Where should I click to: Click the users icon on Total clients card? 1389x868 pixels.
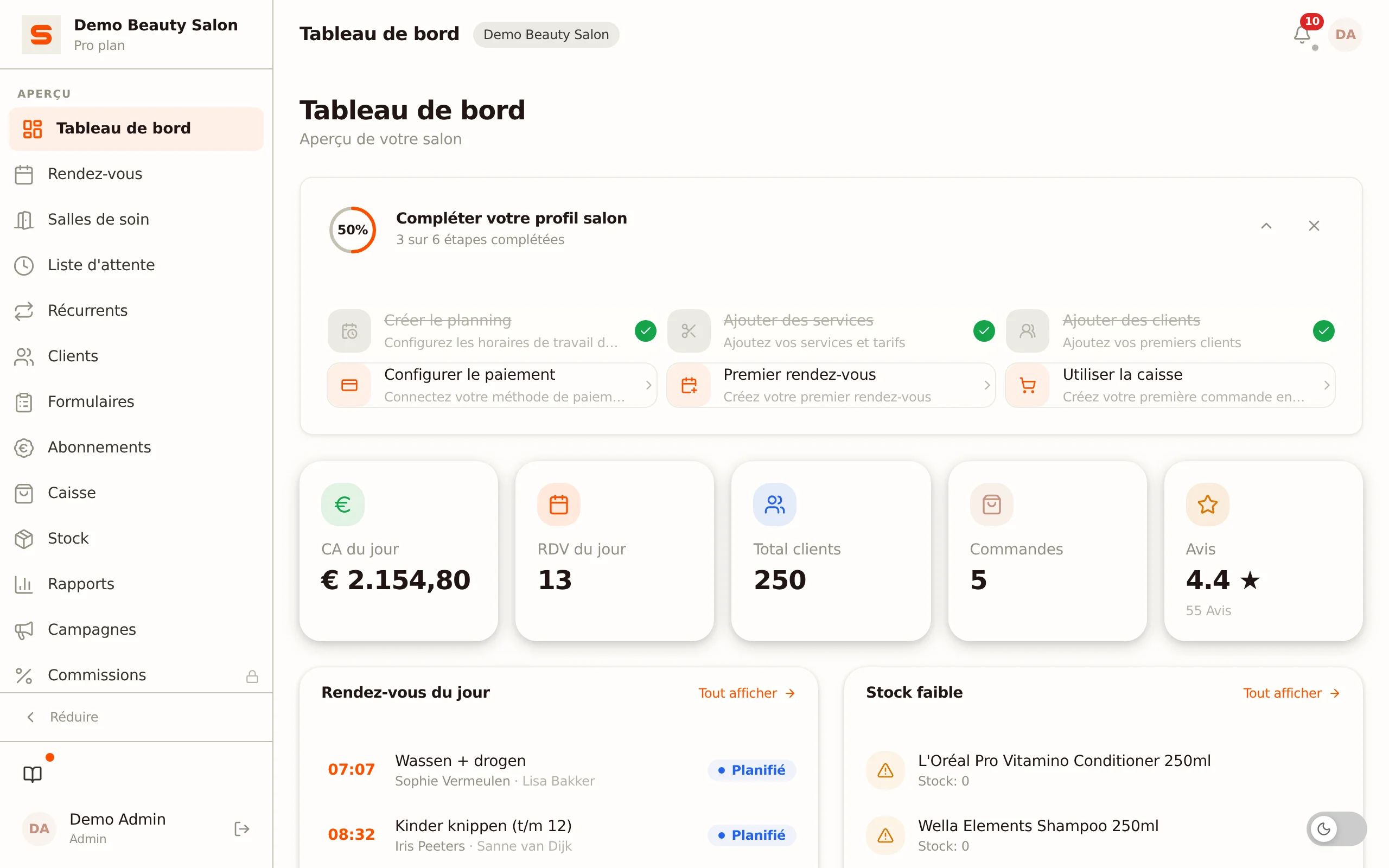pos(774,505)
